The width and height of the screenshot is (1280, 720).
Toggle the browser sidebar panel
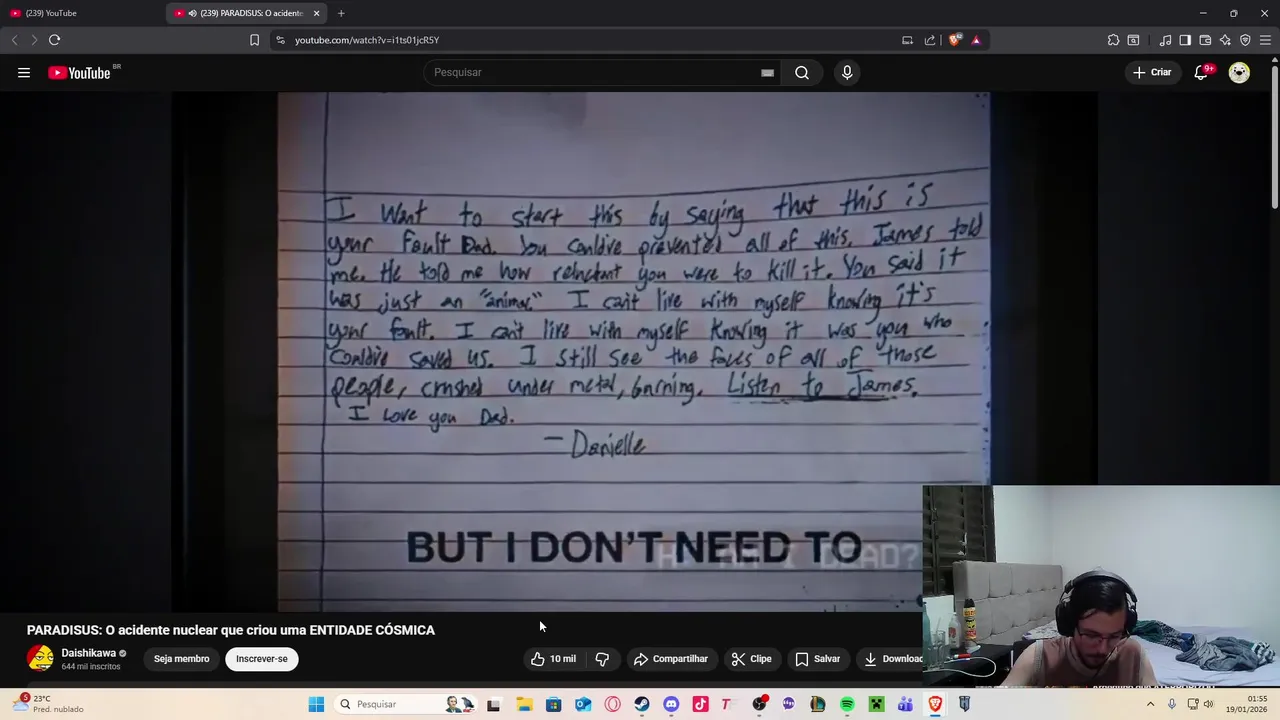(1185, 40)
